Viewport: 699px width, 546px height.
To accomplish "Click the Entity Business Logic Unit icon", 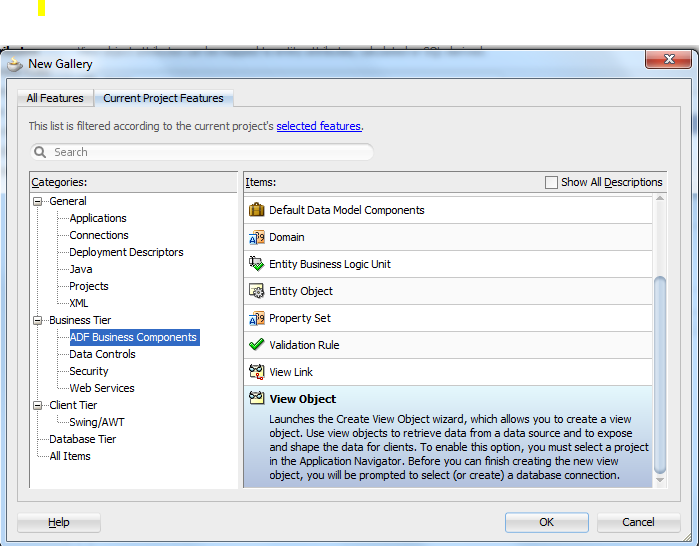I will 256,264.
